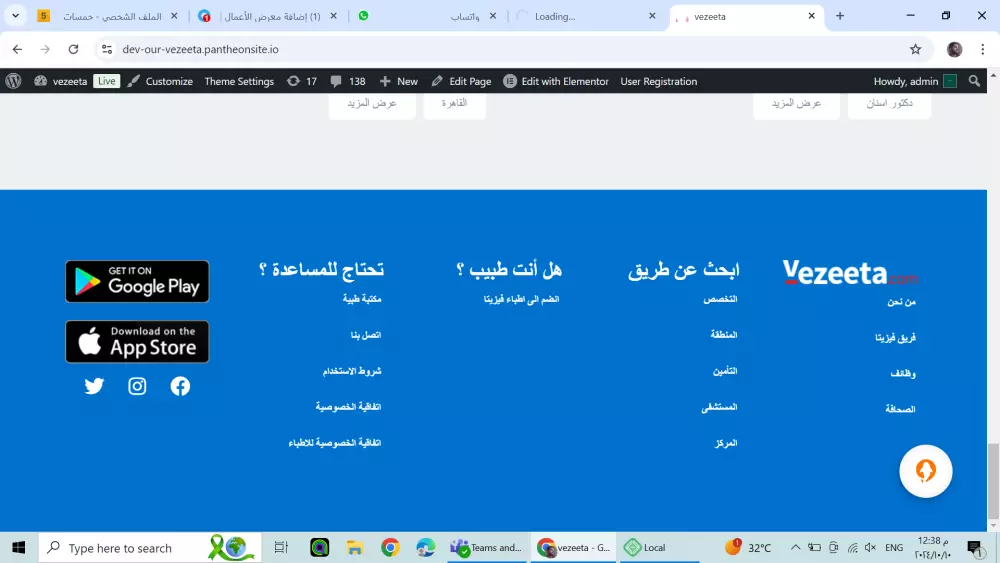The height and width of the screenshot is (563, 1000).
Task: Open the comments bubble showing 138
Action: click(348, 81)
